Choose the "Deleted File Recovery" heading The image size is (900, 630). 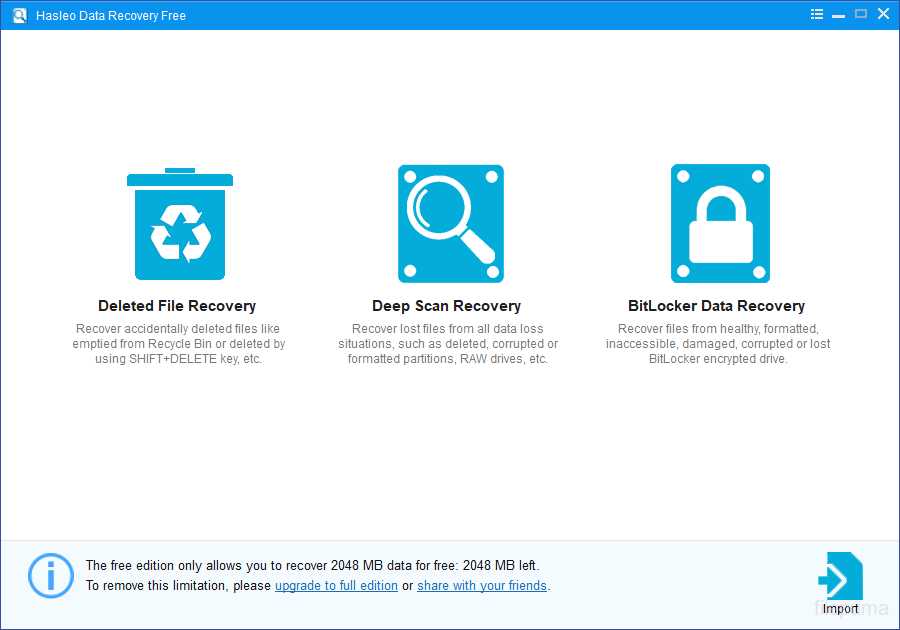pyautogui.click(x=177, y=306)
